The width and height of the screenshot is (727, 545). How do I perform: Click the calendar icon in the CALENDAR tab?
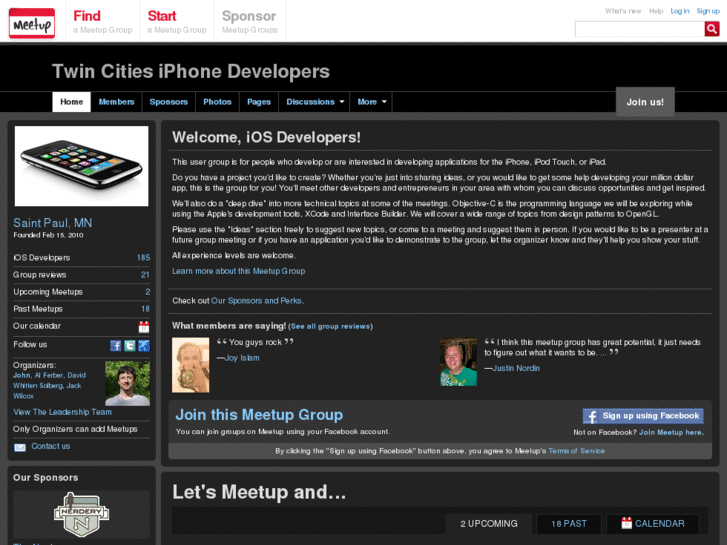(x=626, y=523)
